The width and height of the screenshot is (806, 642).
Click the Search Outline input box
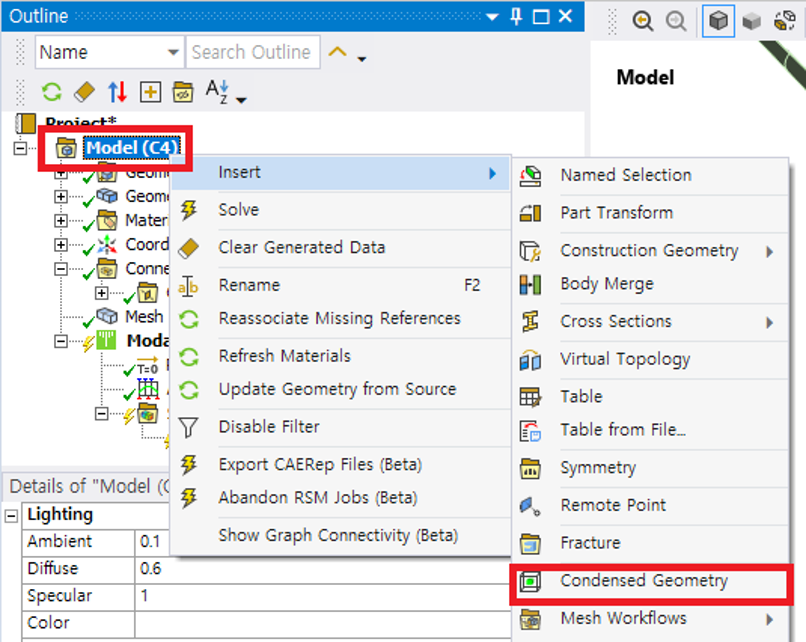[251, 53]
